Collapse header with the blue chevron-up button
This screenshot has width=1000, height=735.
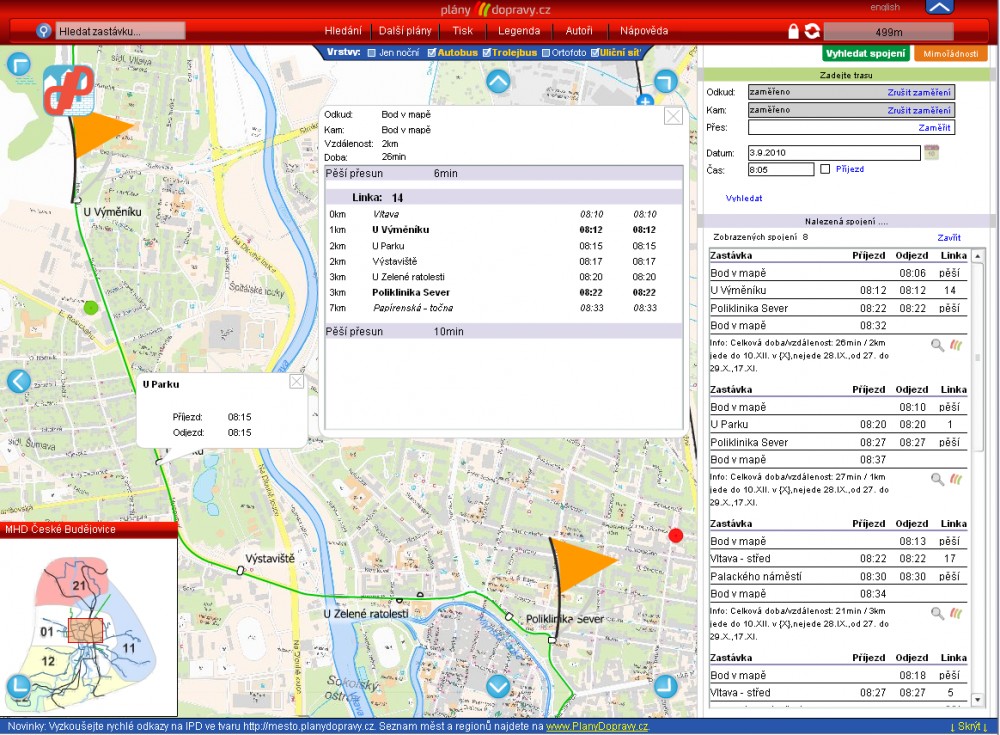pos(939,7)
